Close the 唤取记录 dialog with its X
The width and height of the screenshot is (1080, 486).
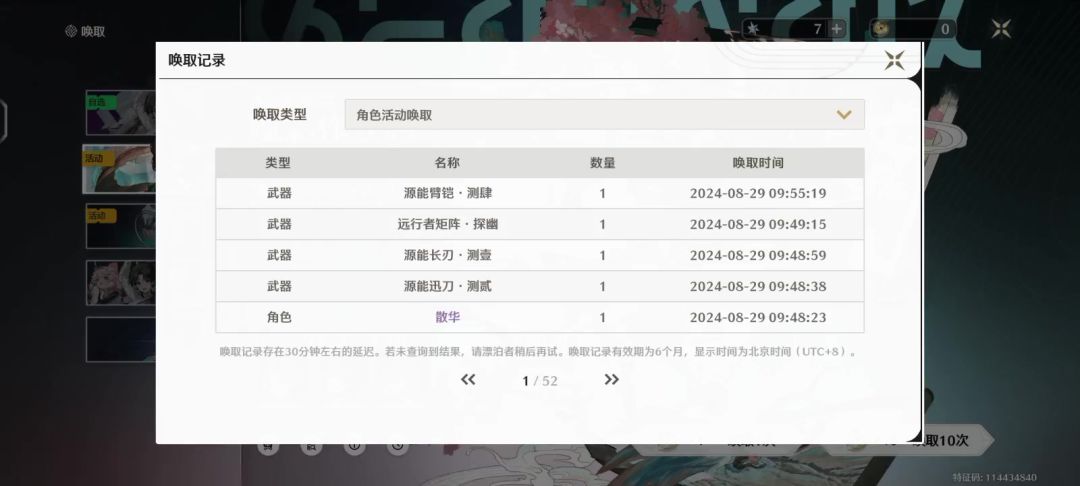coord(895,60)
